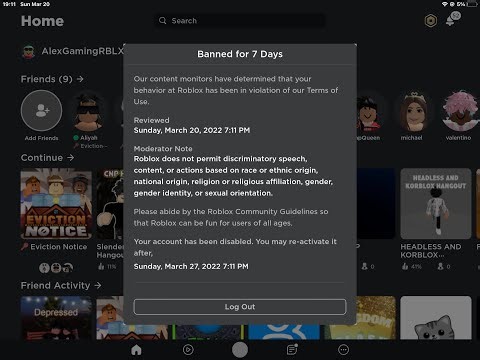Viewport: 480px width, 360px height.
Task: Open the Robux hexagon icon
Action: tap(431, 21)
